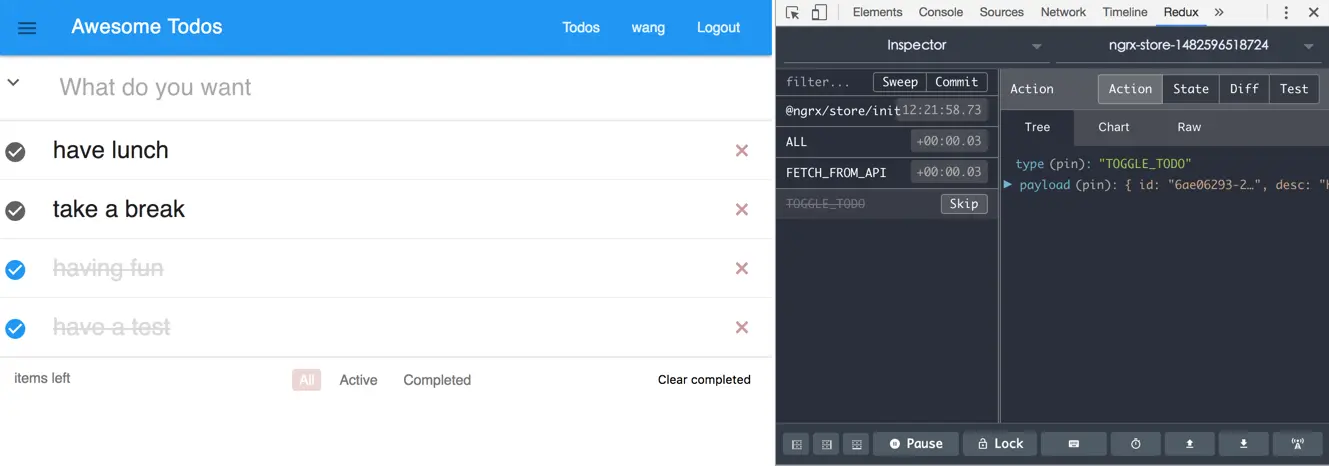Click the Clear completed button
The width and height of the screenshot is (1329, 466).
coord(704,380)
